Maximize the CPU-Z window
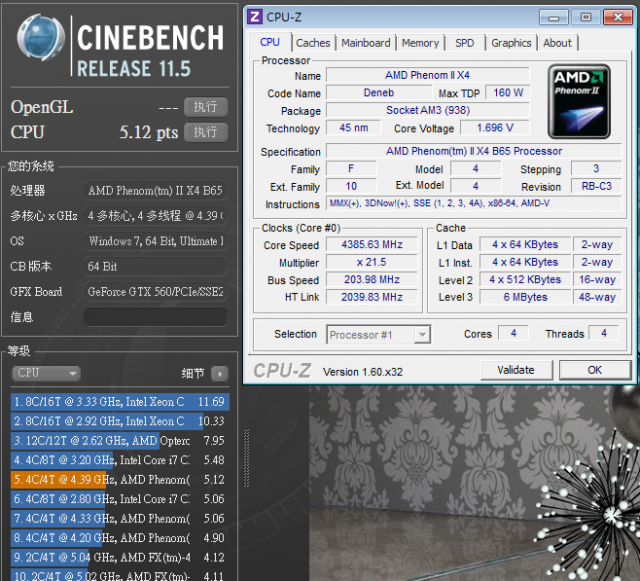Viewport: 640px width, 581px height. tap(586, 18)
